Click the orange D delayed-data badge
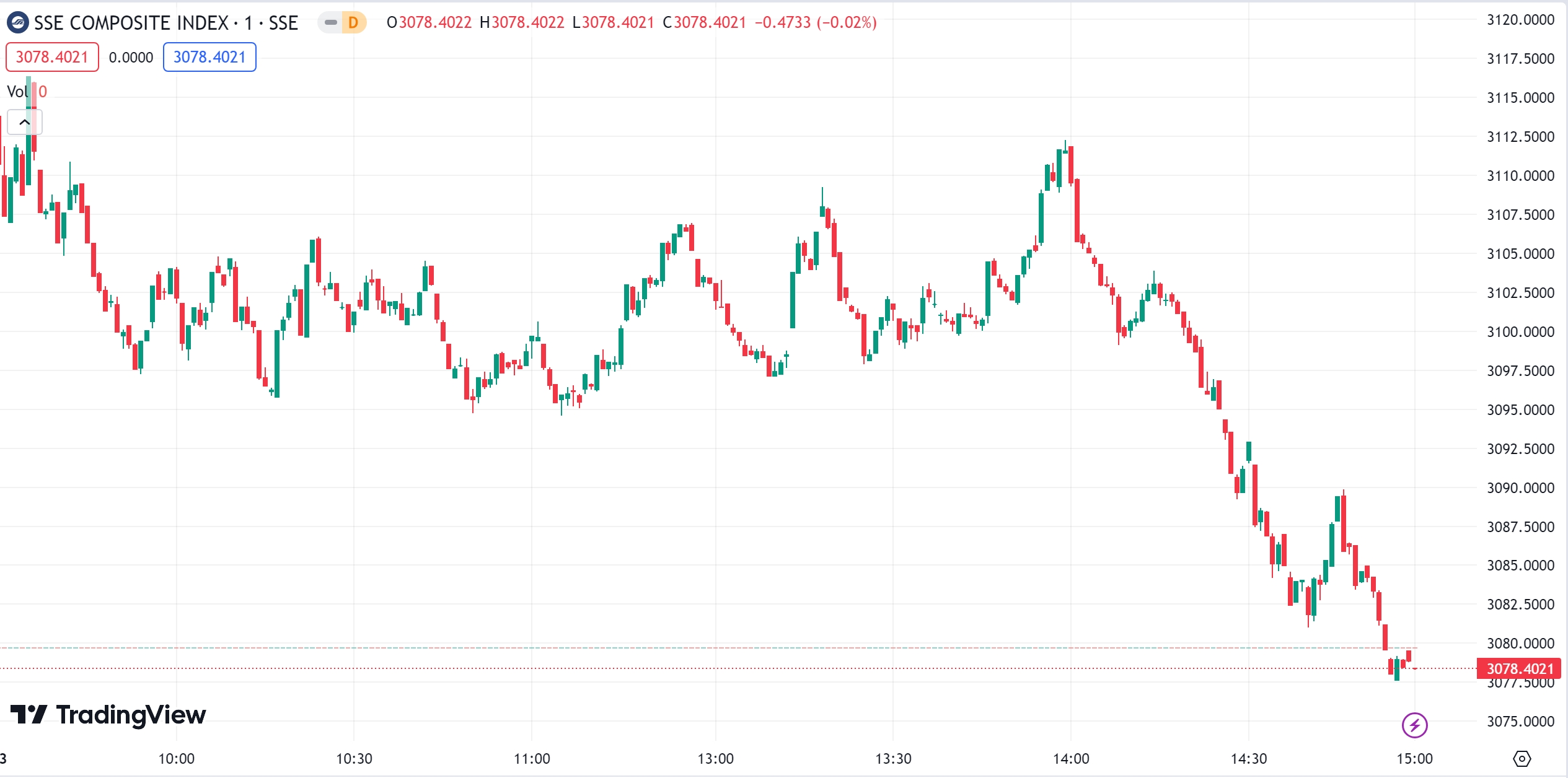 click(353, 23)
